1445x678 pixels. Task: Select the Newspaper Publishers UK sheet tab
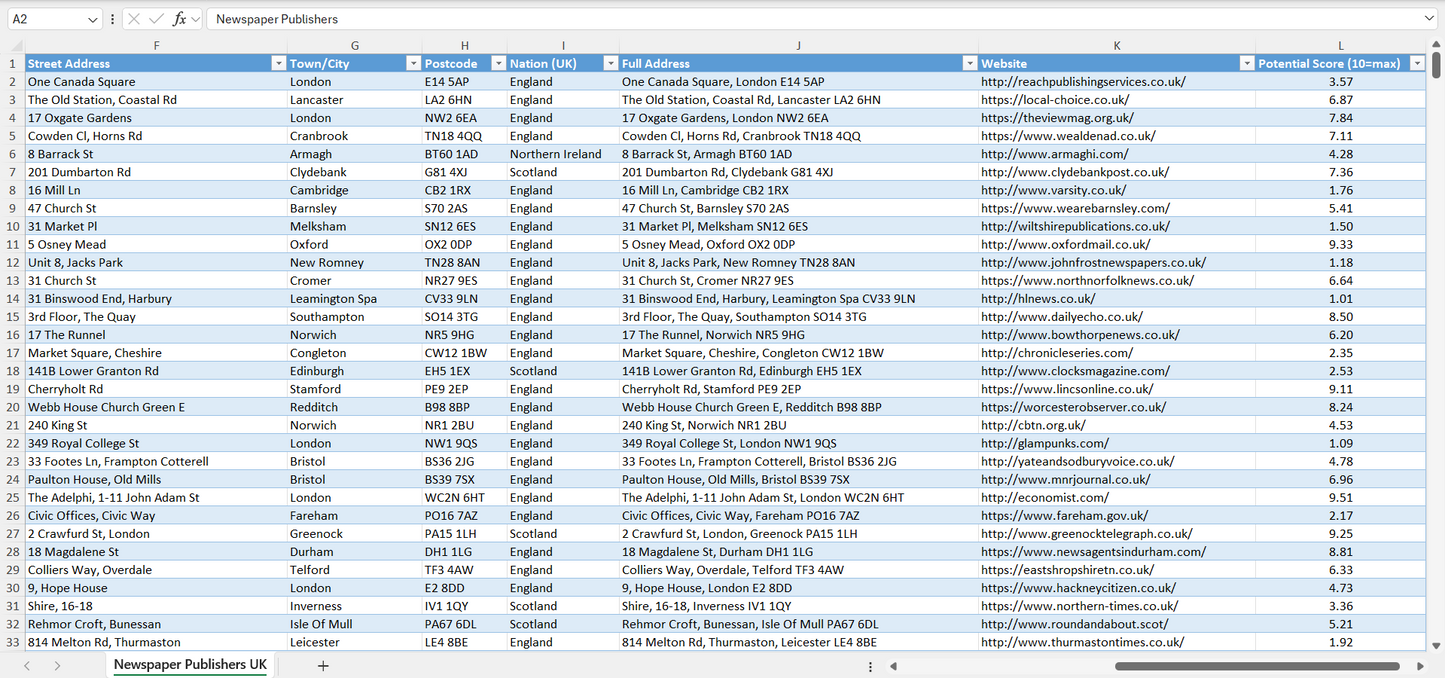189,664
